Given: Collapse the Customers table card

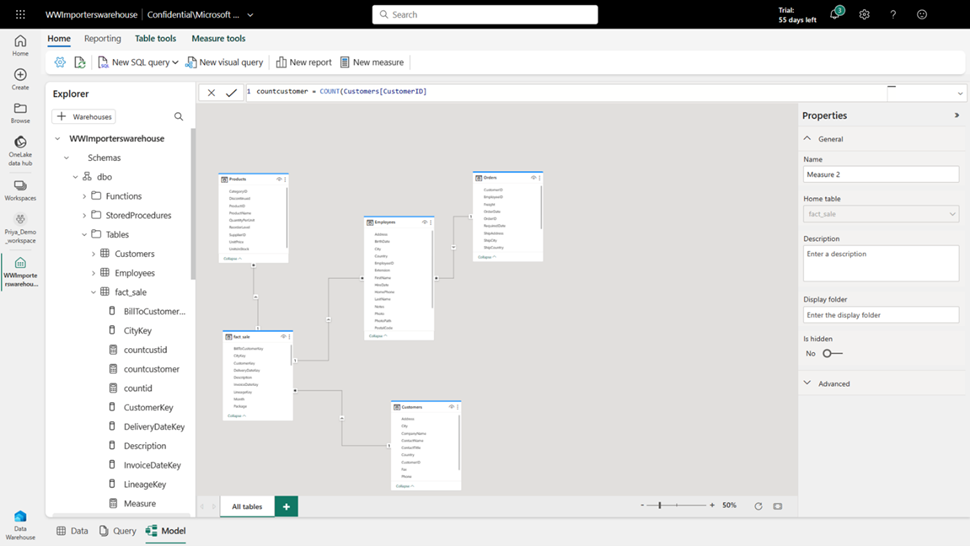Looking at the screenshot, I should click(405, 486).
